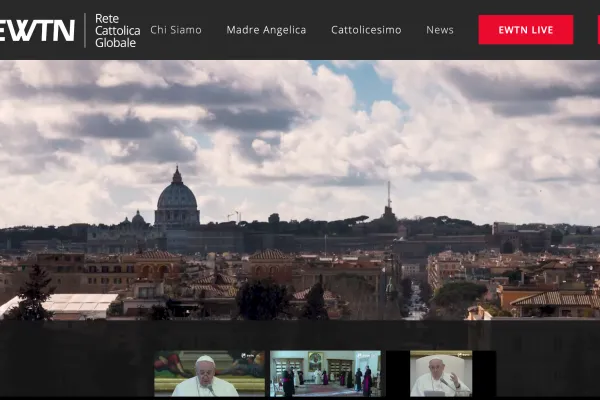Click the Rome skyline hero banner image

tap(300, 190)
